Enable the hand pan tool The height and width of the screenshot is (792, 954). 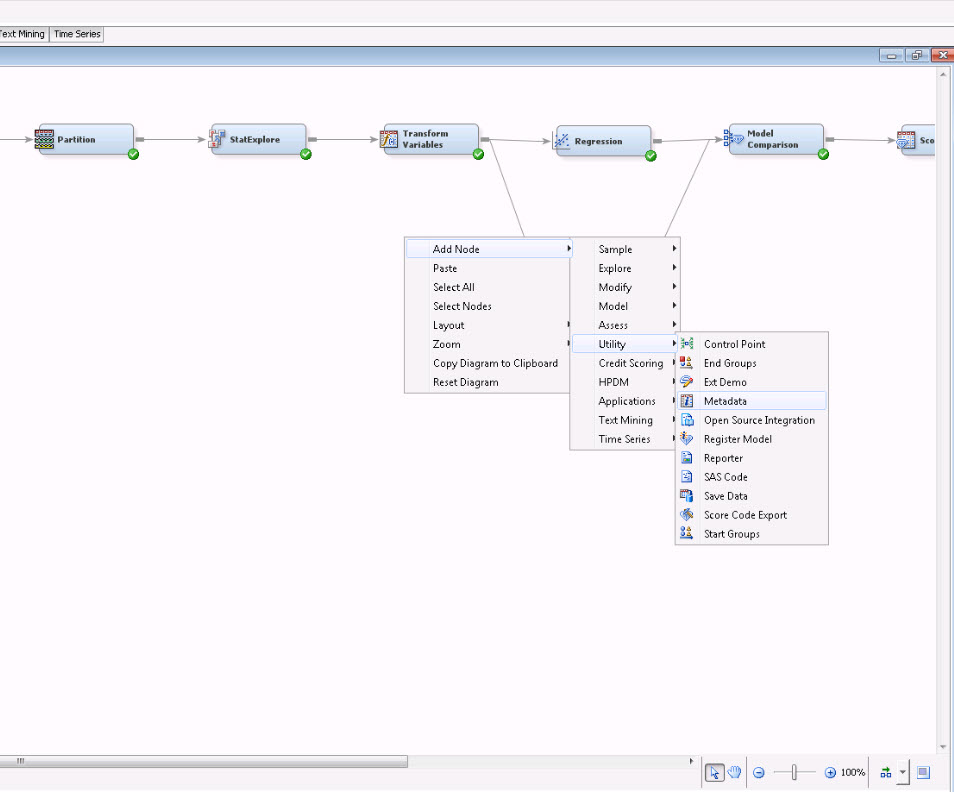click(x=734, y=772)
